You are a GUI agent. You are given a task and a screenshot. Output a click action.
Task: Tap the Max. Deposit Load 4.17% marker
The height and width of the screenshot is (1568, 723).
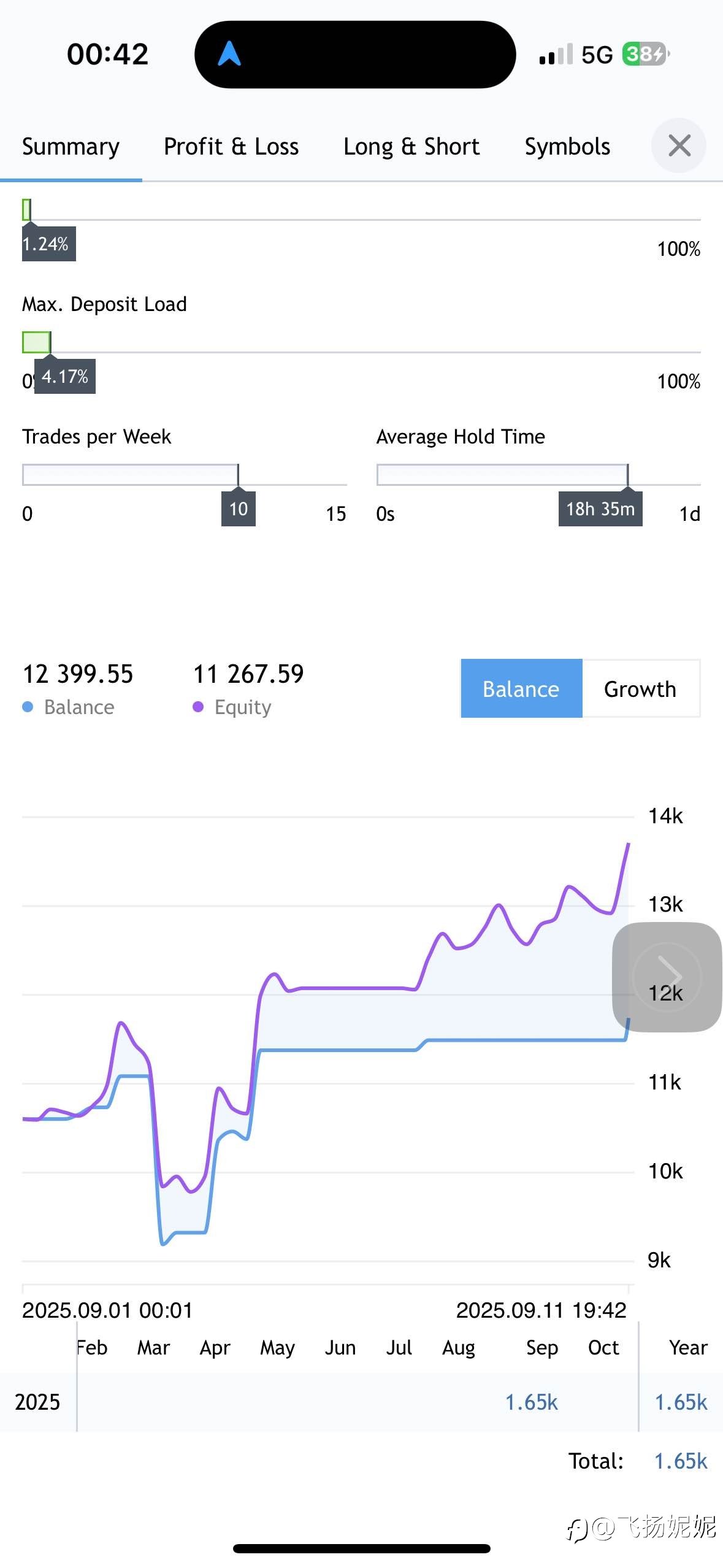(x=65, y=376)
